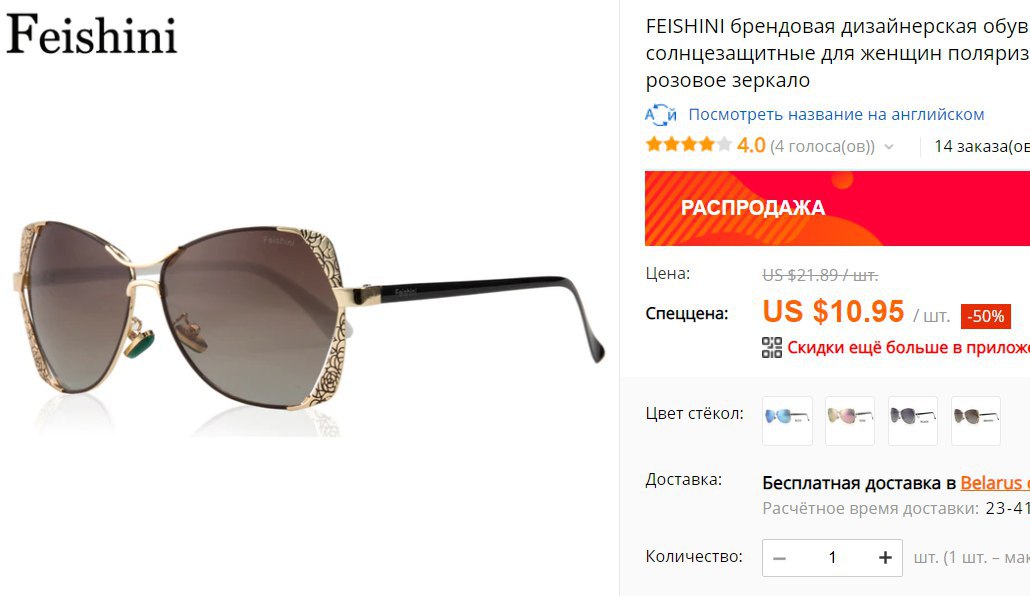Click the orange star rating
The width and height of the screenshot is (1030, 596).
click(x=688, y=145)
